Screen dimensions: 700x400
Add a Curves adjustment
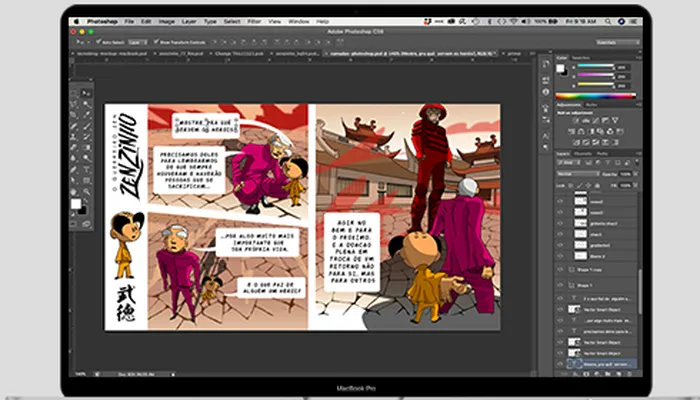(596, 121)
